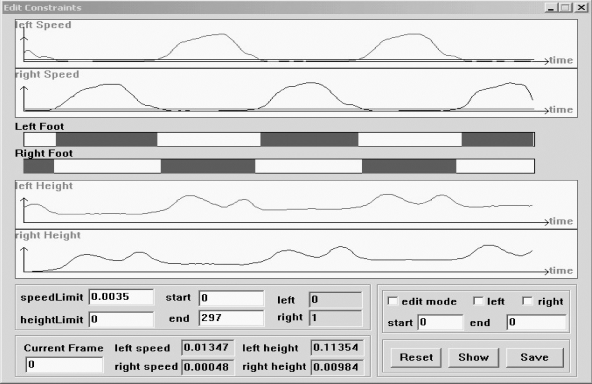Select the left height value 0.11354

[337, 347]
